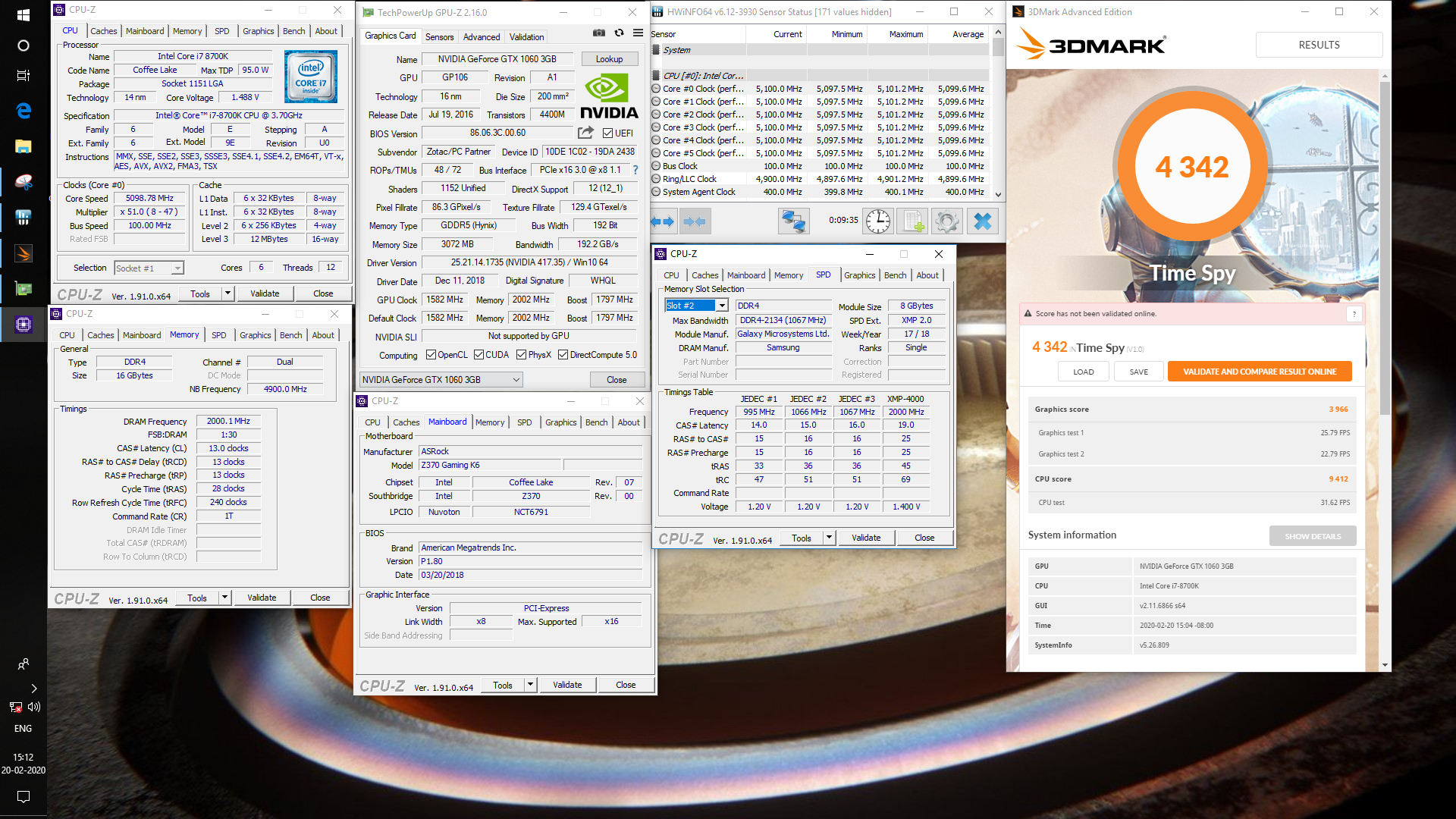Click the question mark help icon in 3DMark

click(x=1354, y=314)
